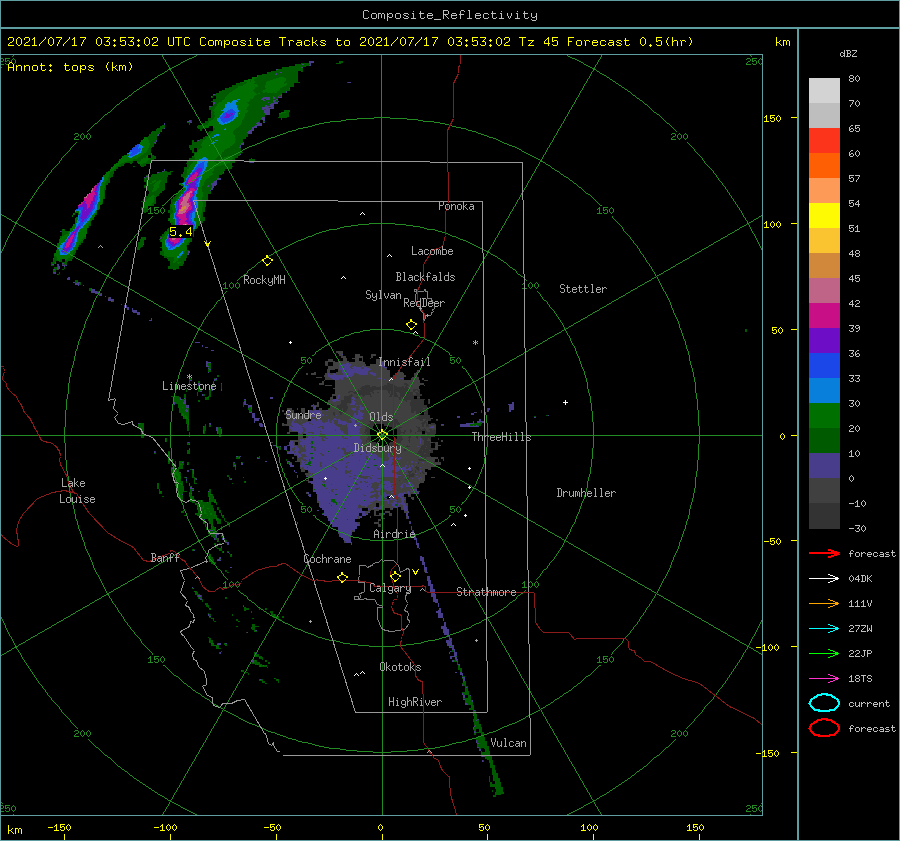Click the white plus marker near Drumheller
Image resolution: width=900 pixels, height=841 pixels.
click(565, 402)
